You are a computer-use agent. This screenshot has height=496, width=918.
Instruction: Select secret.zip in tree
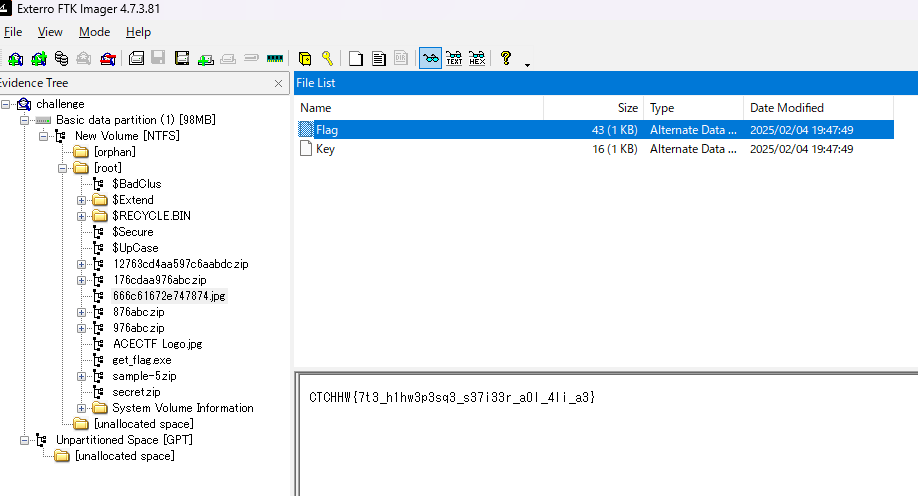pos(136,392)
